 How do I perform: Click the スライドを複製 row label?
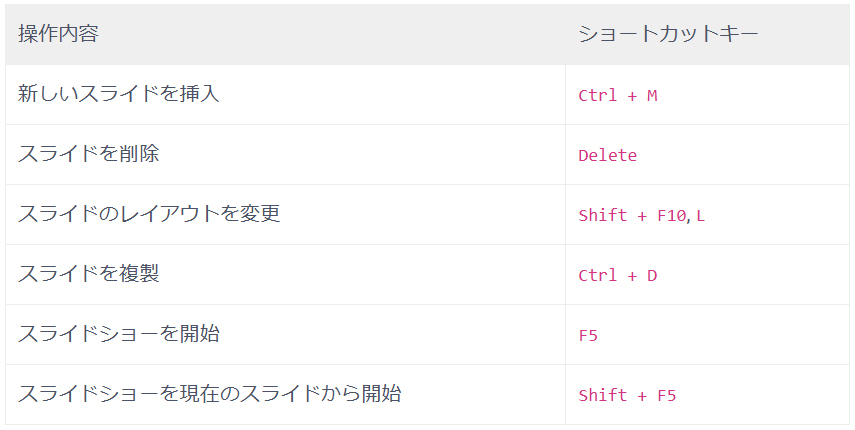(x=89, y=274)
